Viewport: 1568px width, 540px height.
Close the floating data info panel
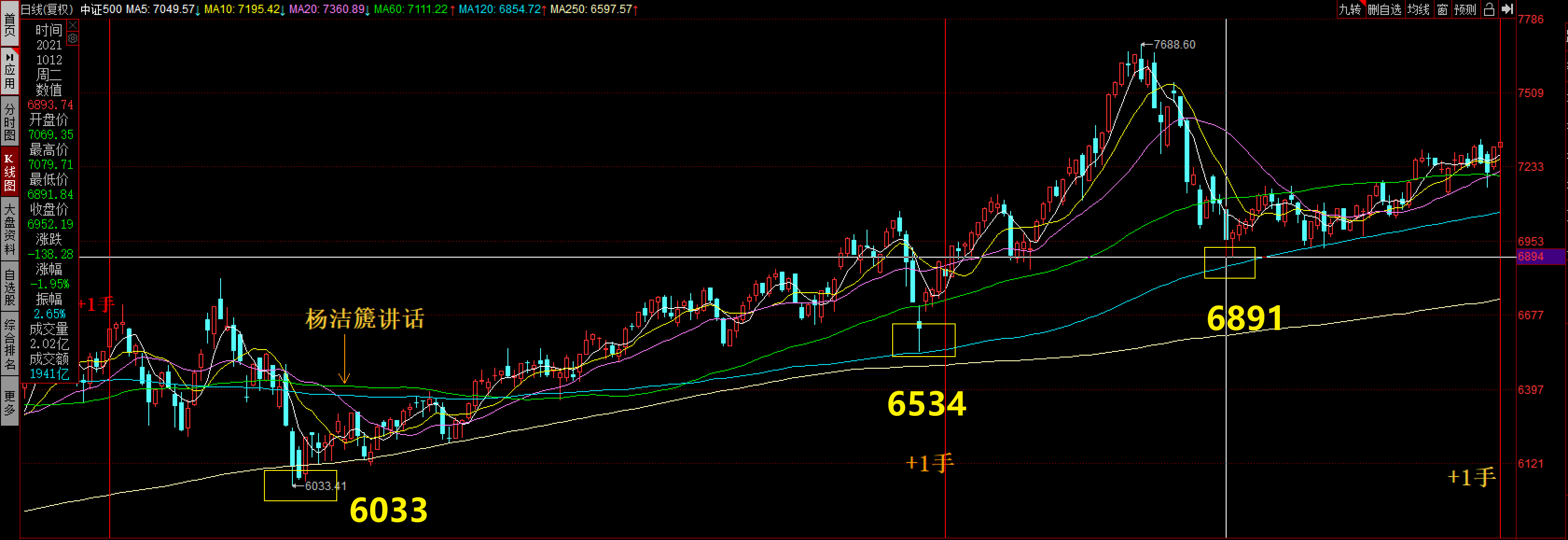73,25
